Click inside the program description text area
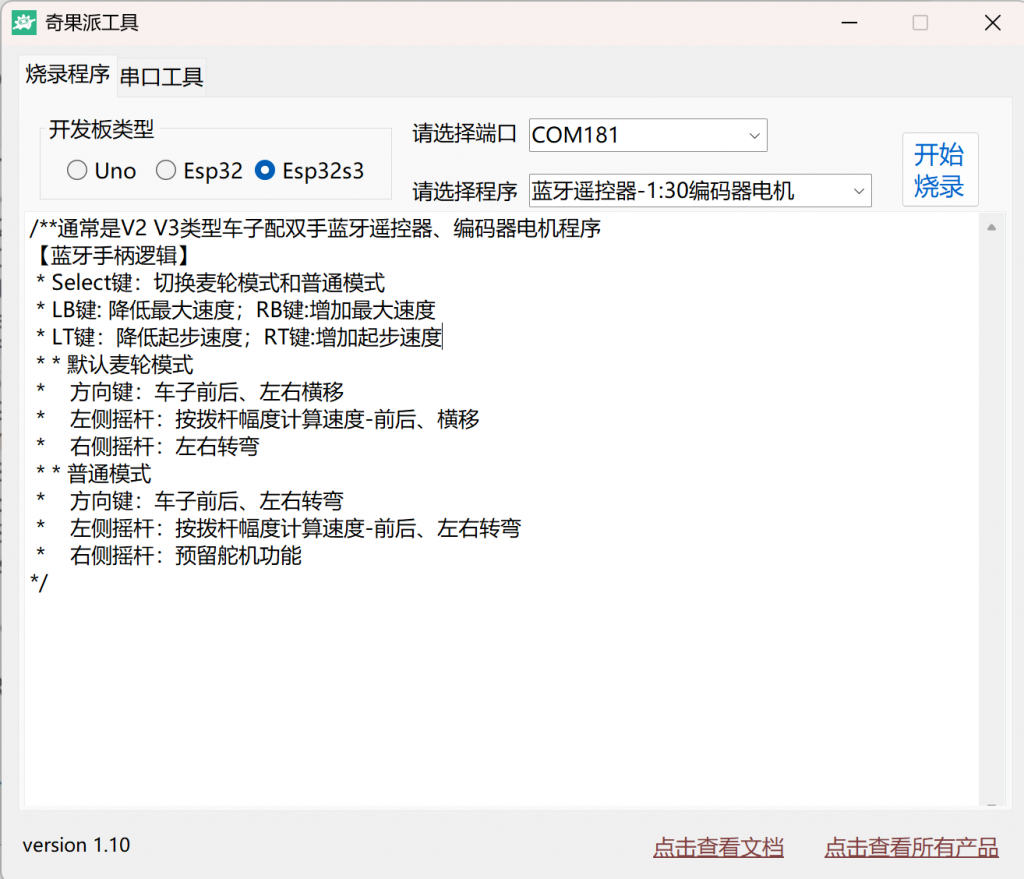Screen dimensions: 1024x879 coord(500,680)
